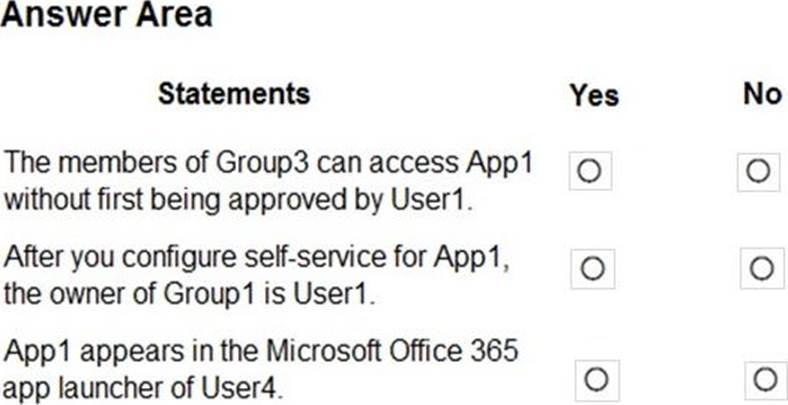Choose Yes for Group1 owner statement

coord(591,268)
